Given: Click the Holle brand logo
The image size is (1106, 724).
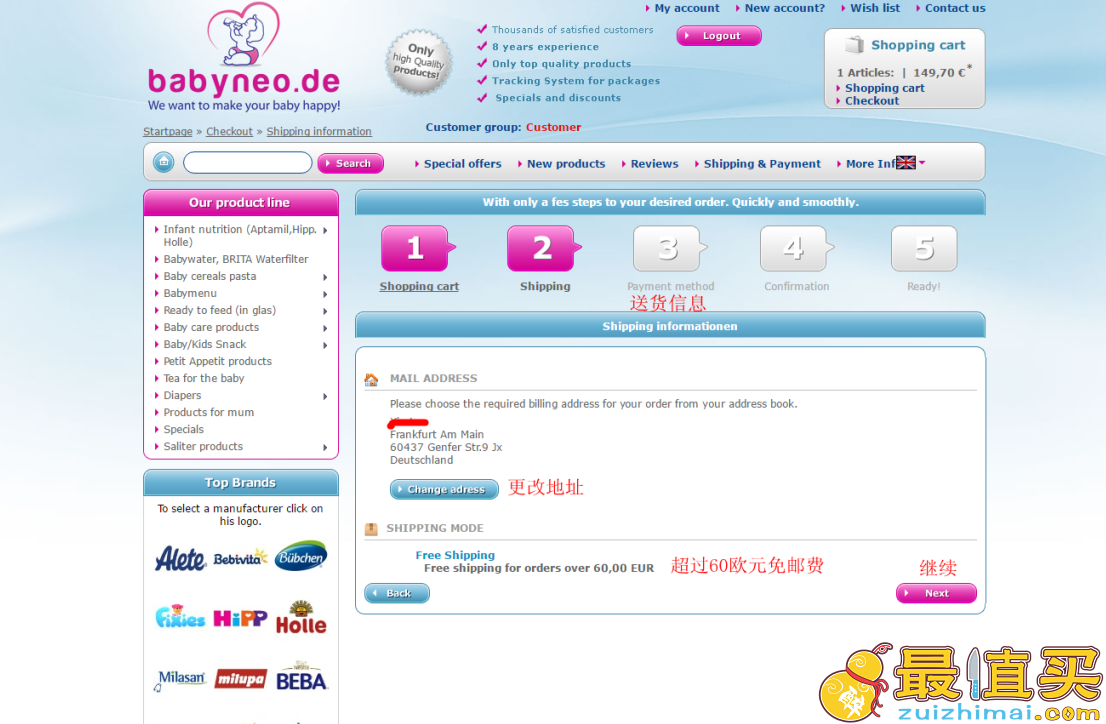Looking at the screenshot, I should [x=301, y=617].
